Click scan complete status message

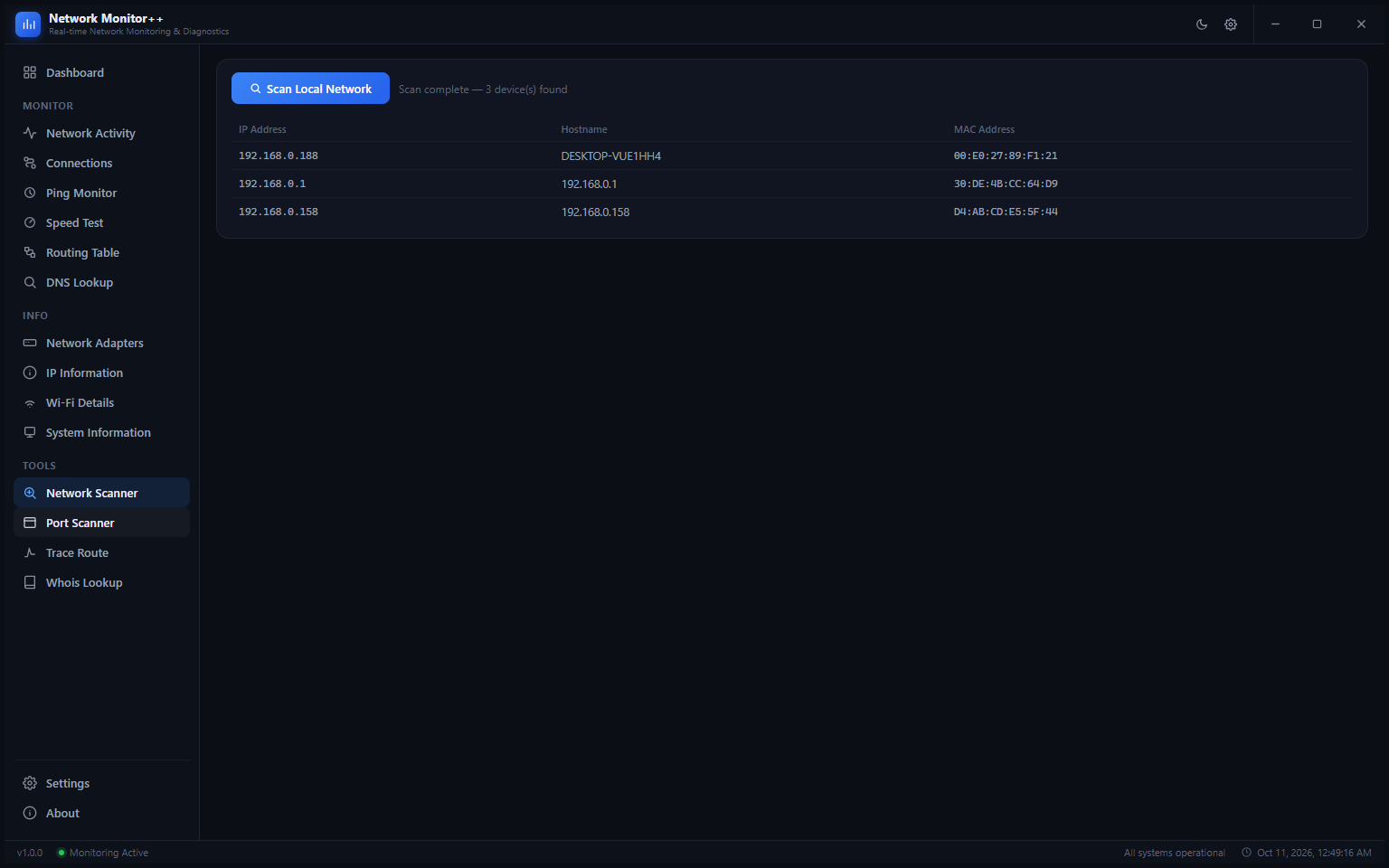(x=483, y=90)
